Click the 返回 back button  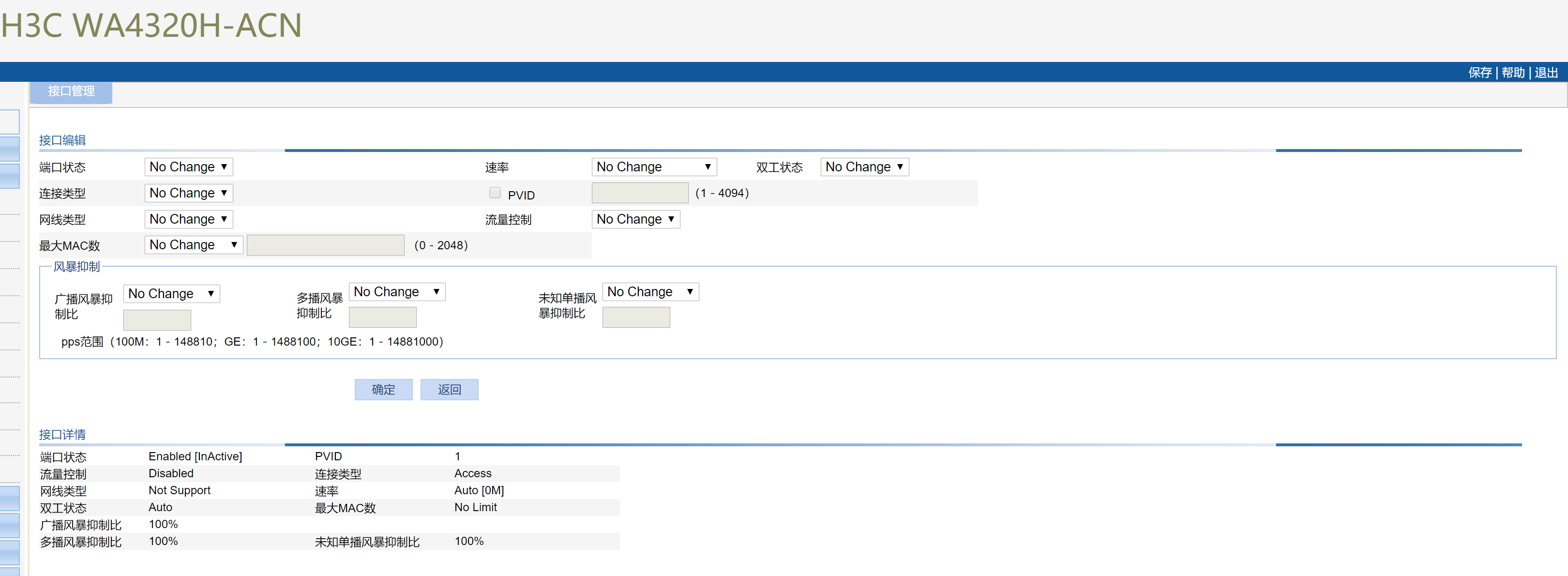tap(449, 390)
